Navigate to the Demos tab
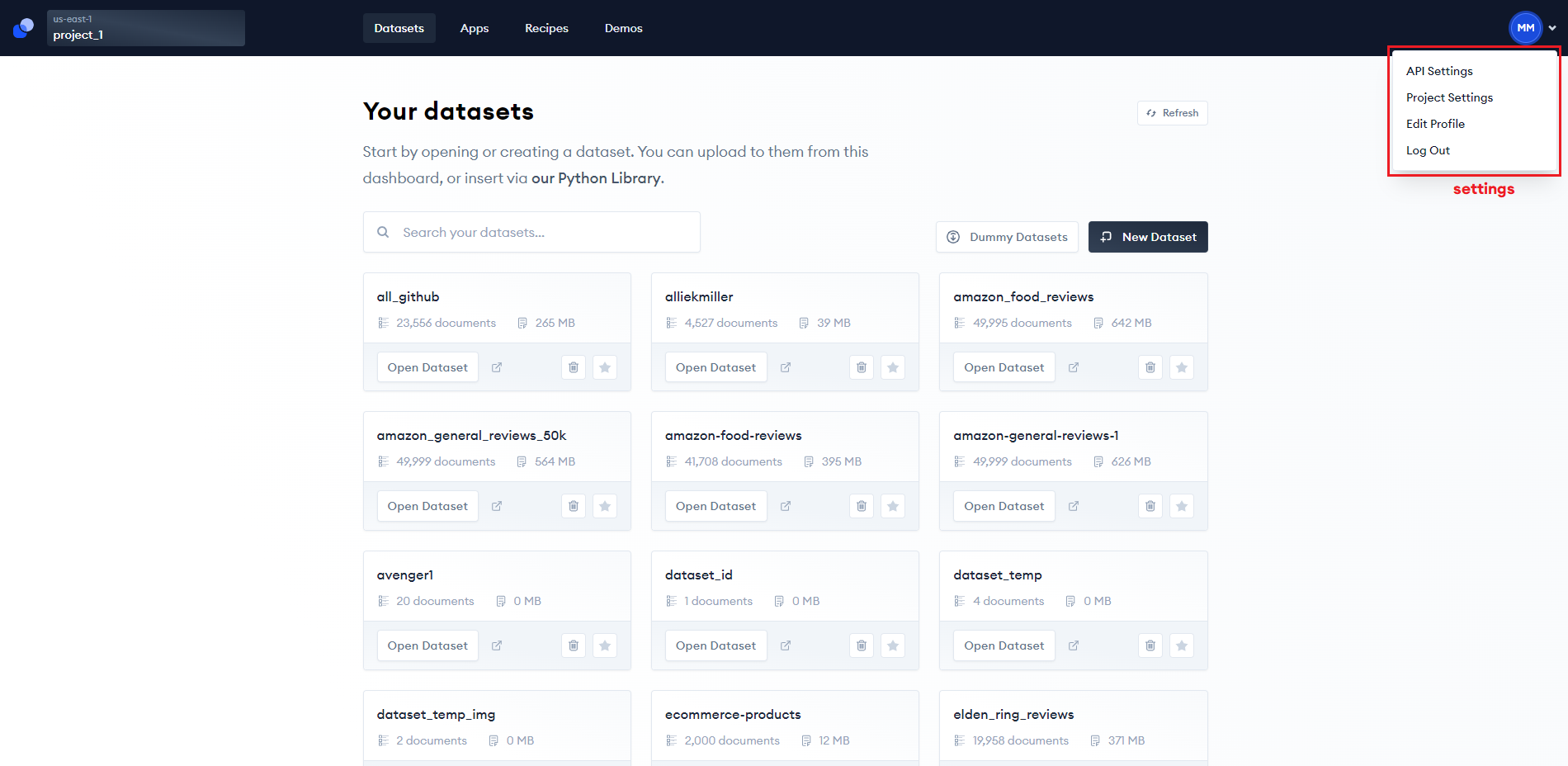The width and height of the screenshot is (1568, 766). pos(624,28)
